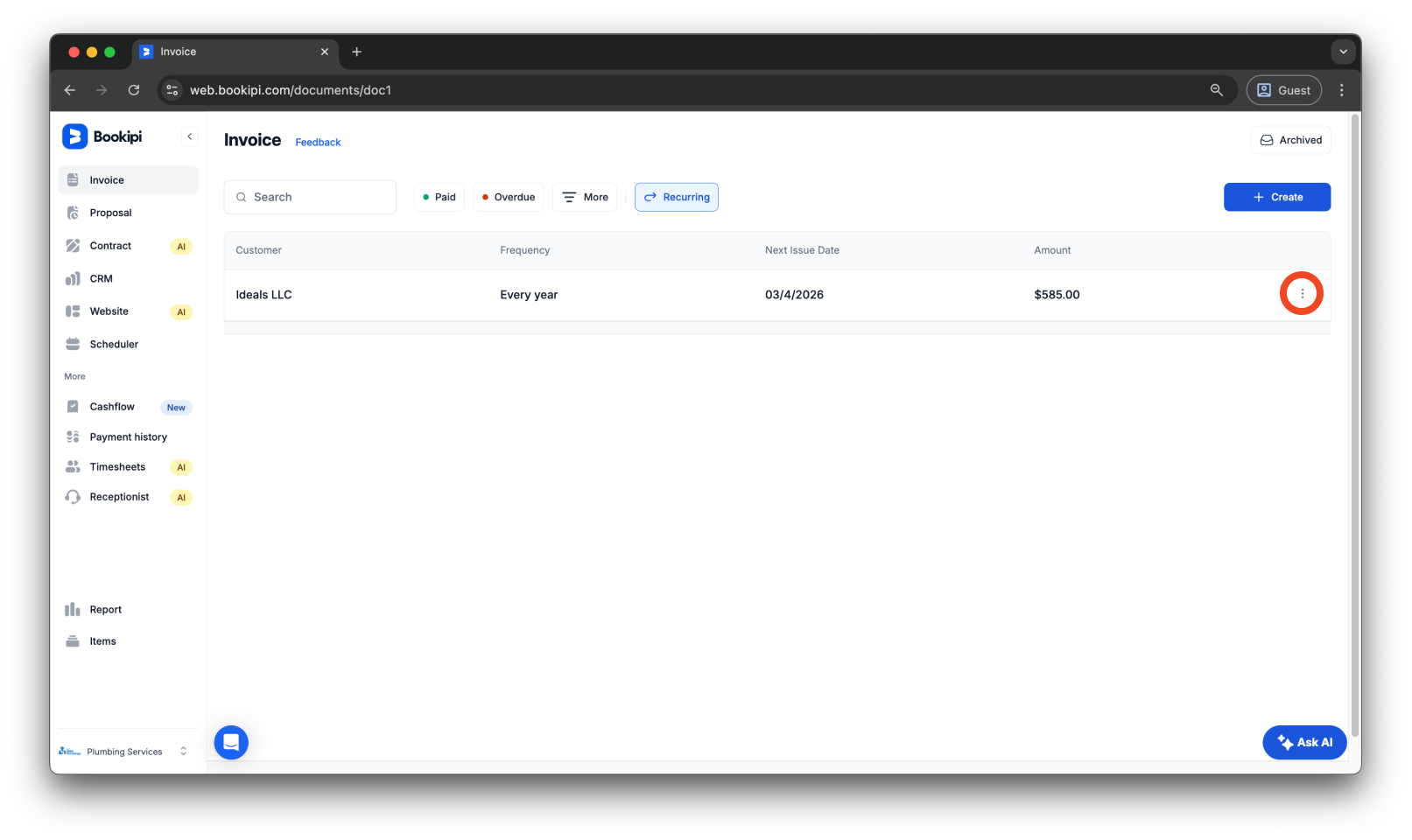Toggle the Paid filter
The height and width of the screenshot is (840, 1412).
(x=439, y=197)
